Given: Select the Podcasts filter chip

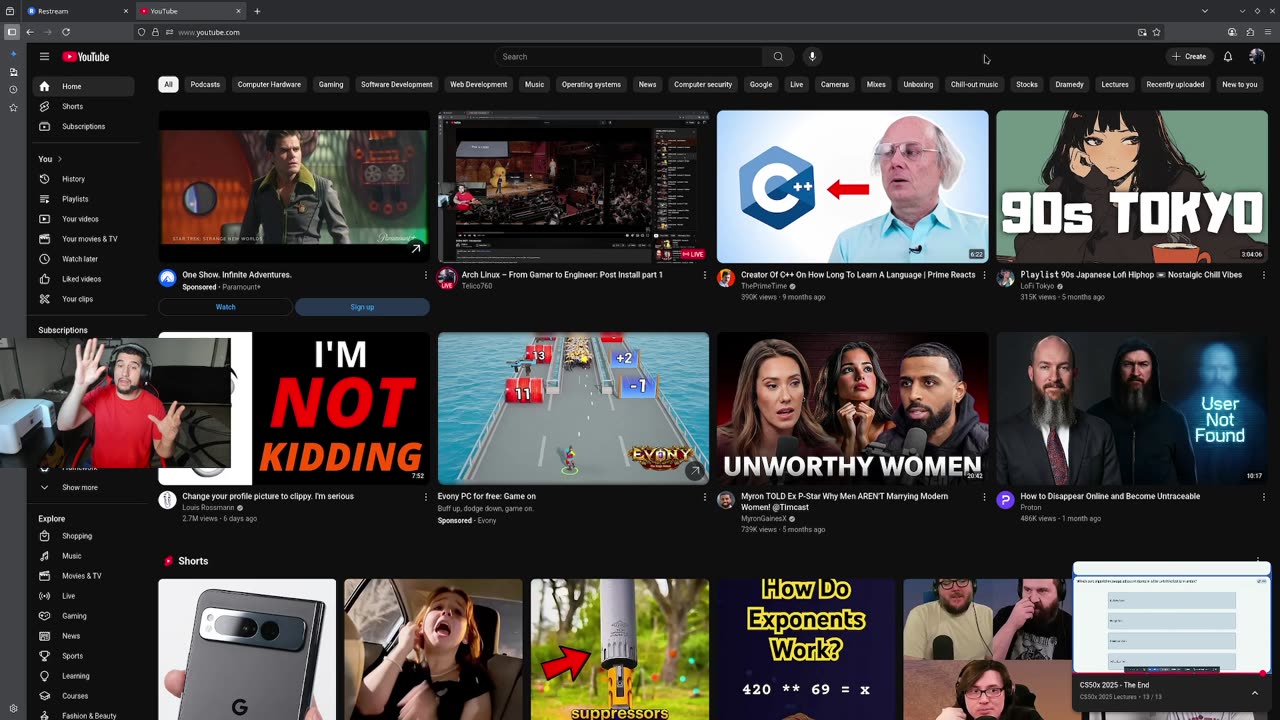Looking at the screenshot, I should click(x=205, y=85).
